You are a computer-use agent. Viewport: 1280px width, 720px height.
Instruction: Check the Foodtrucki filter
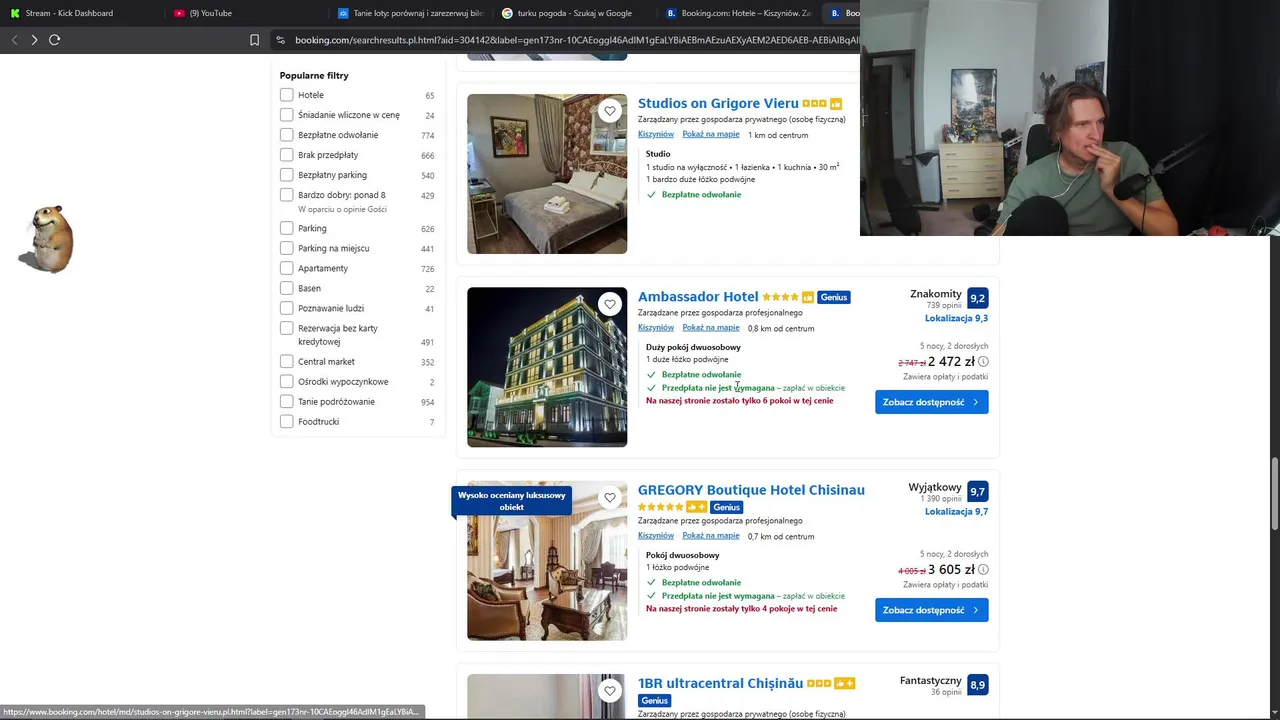(287, 422)
